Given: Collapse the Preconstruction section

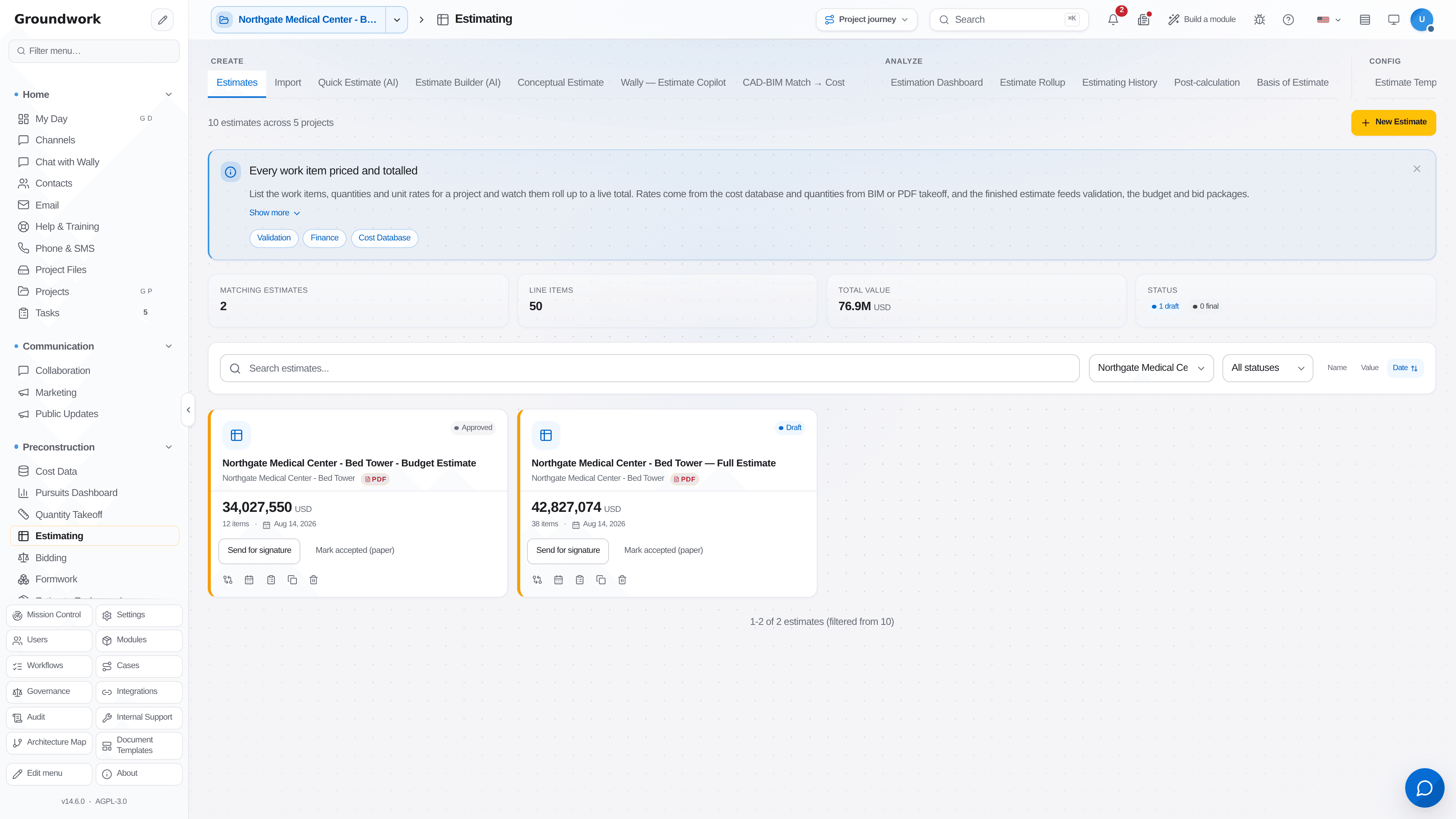Looking at the screenshot, I should (168, 447).
